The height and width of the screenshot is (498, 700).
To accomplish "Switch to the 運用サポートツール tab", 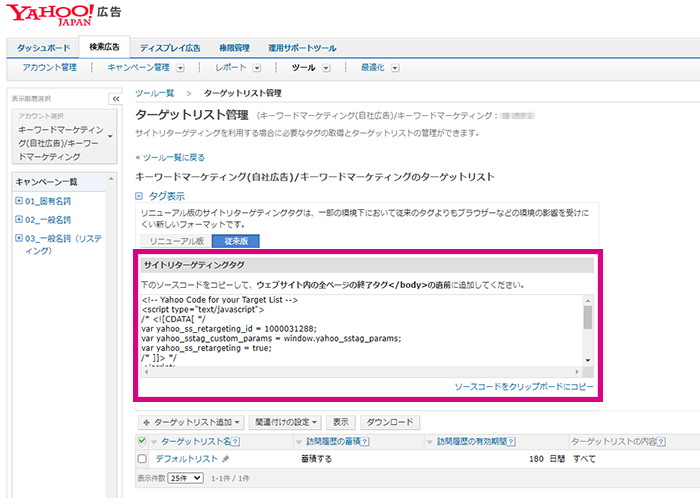I will click(x=302, y=48).
